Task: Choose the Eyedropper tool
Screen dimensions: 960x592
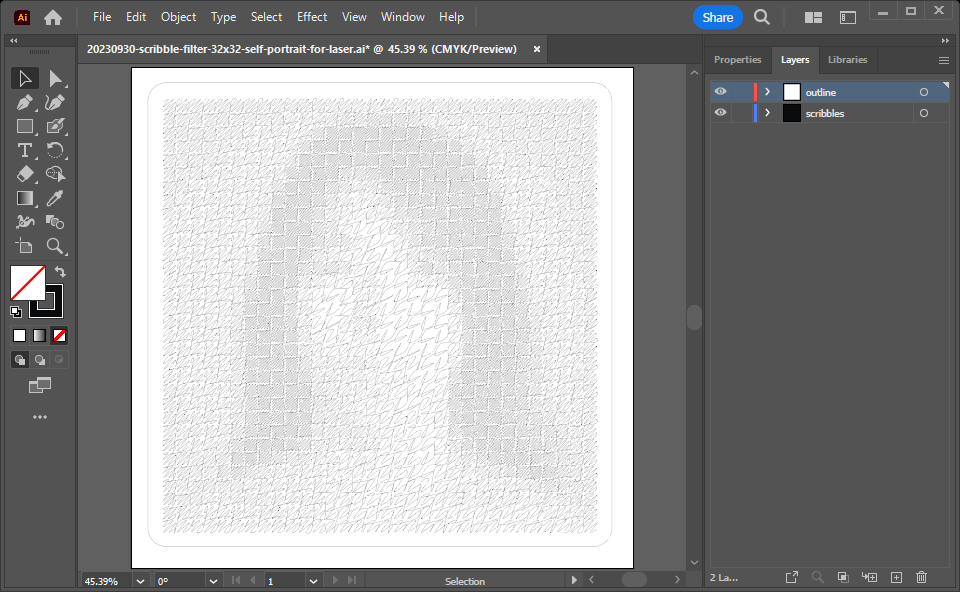Action: pyautogui.click(x=56, y=198)
